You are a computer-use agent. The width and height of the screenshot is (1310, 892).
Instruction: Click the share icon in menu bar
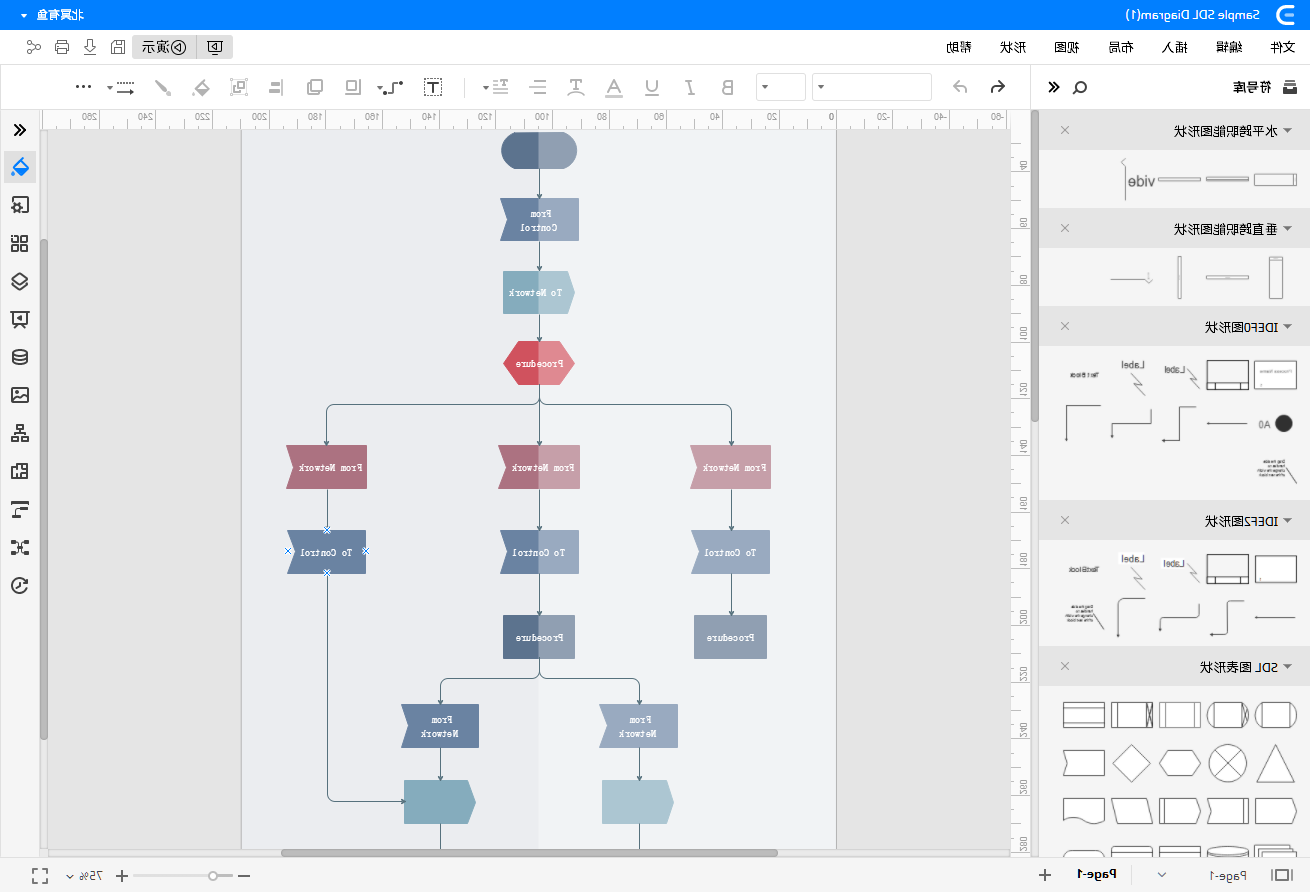click(34, 46)
